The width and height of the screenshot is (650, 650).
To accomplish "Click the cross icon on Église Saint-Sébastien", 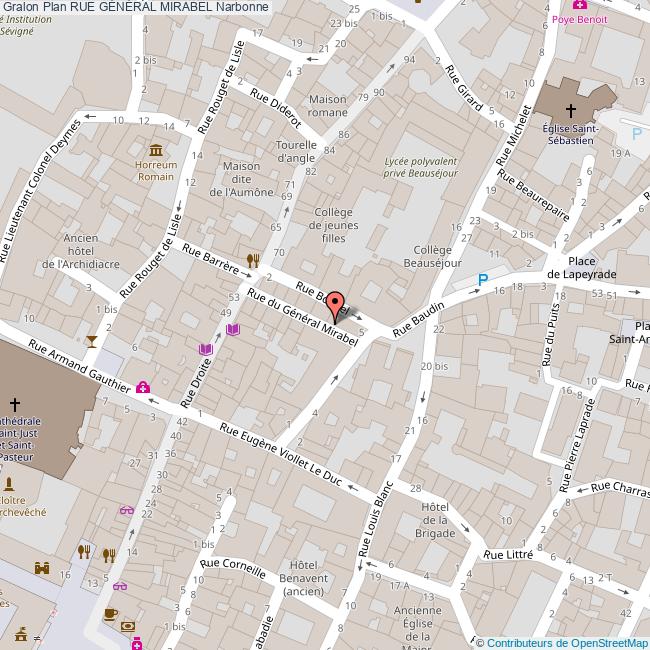I will (x=572, y=111).
